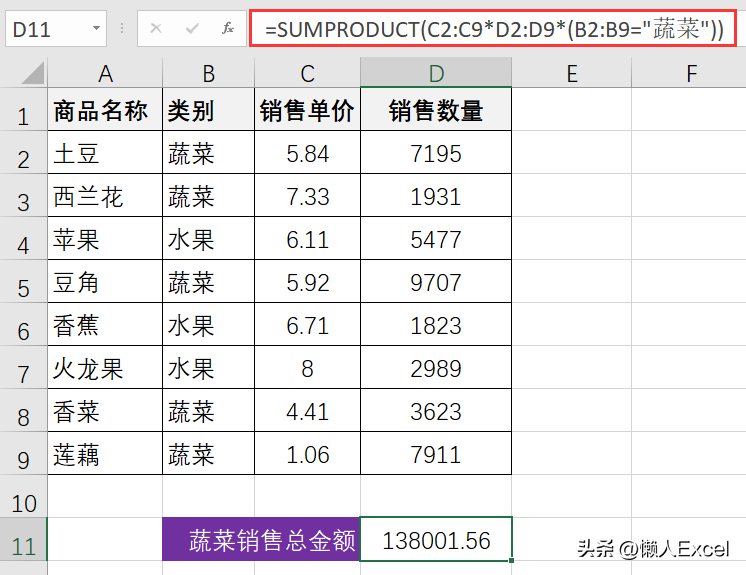Select row 6 header
This screenshot has height=575, width=746.
point(23,325)
